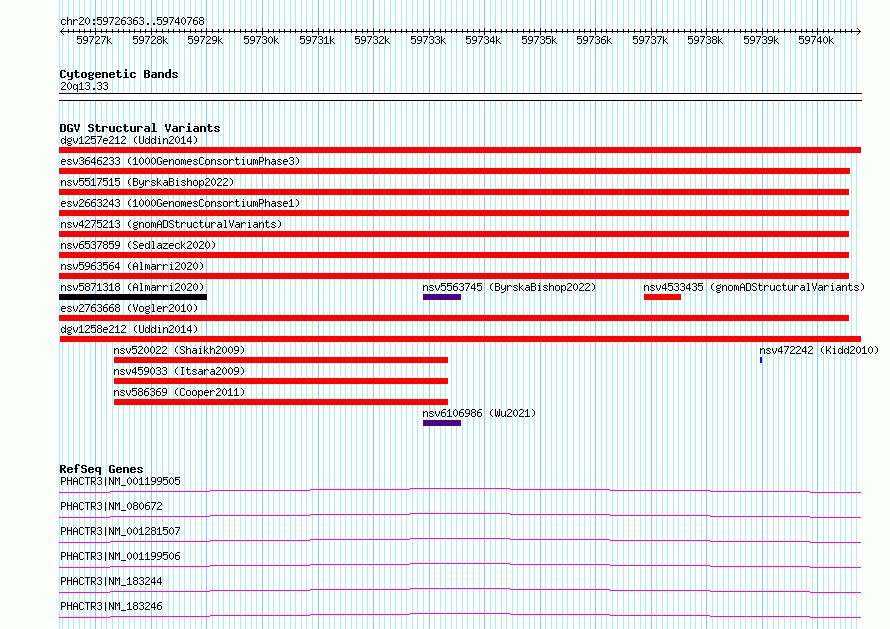
Task: Click the purple nsv6106986 variant bar
Action: [442, 423]
